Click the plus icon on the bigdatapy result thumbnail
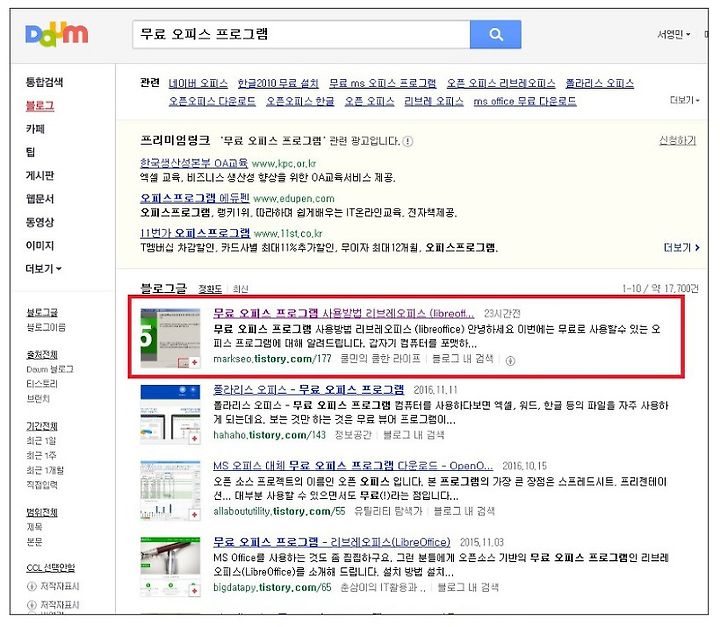Screen dimensions: 720x627 coord(194,591)
